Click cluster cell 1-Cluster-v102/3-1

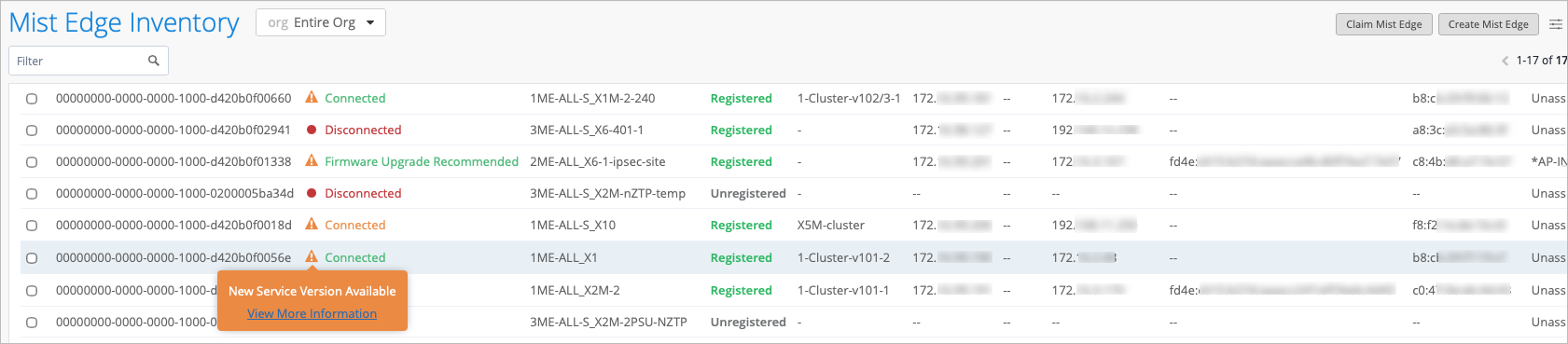tap(849, 98)
